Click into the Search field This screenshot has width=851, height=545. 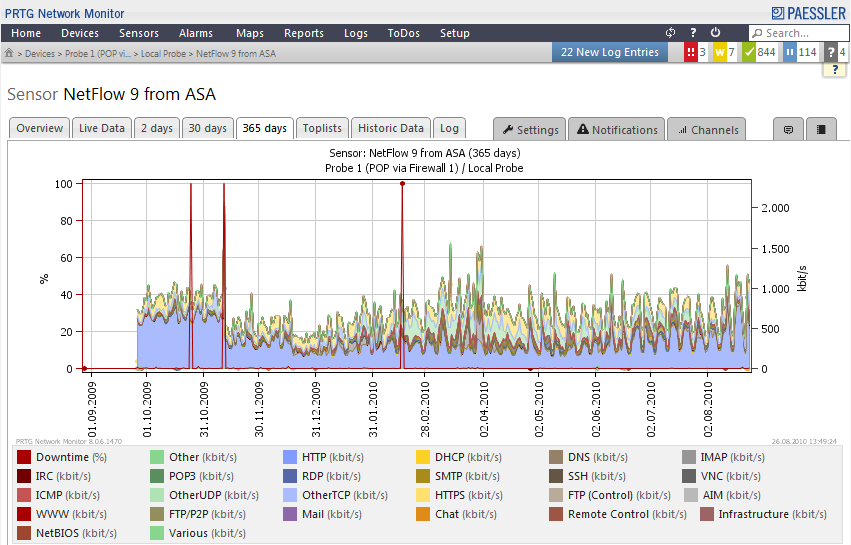[798, 33]
